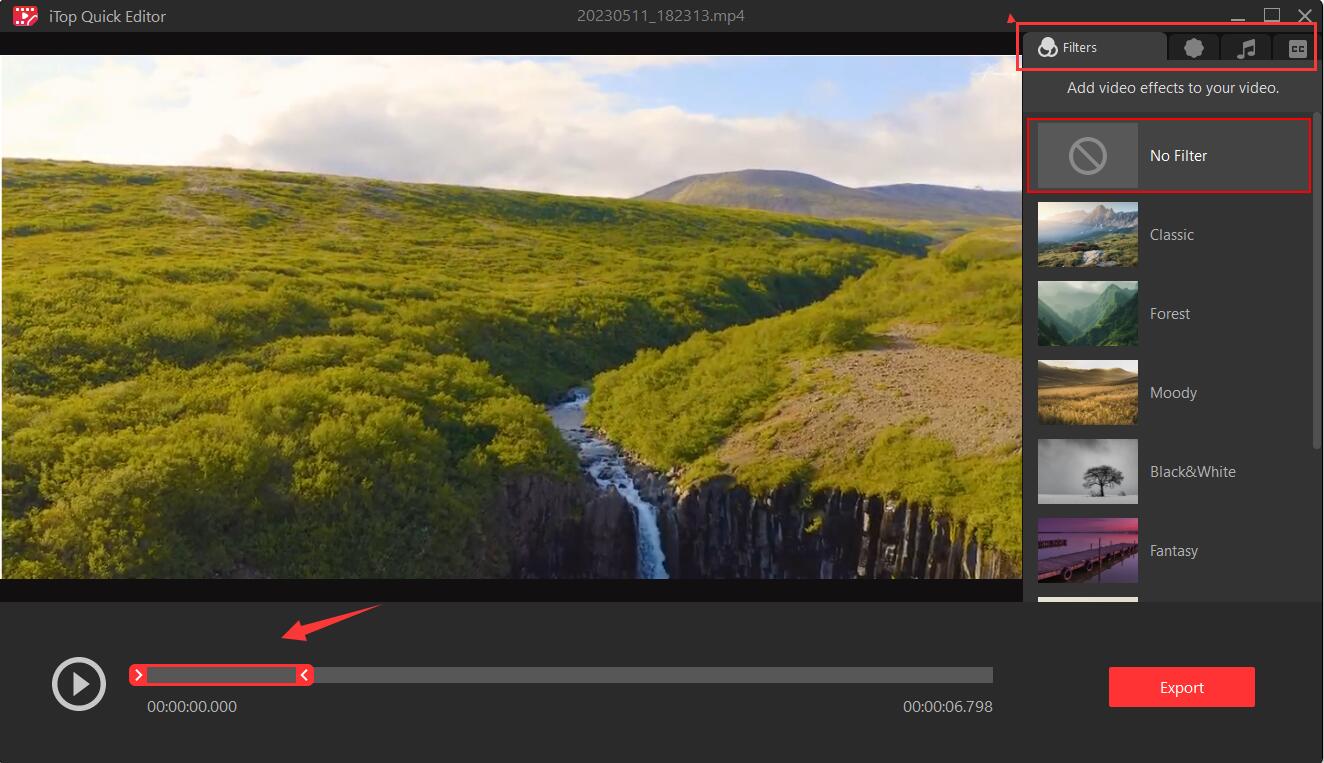Viewport: 1324px width, 763px height.
Task: Play the video preview
Action: click(x=79, y=684)
